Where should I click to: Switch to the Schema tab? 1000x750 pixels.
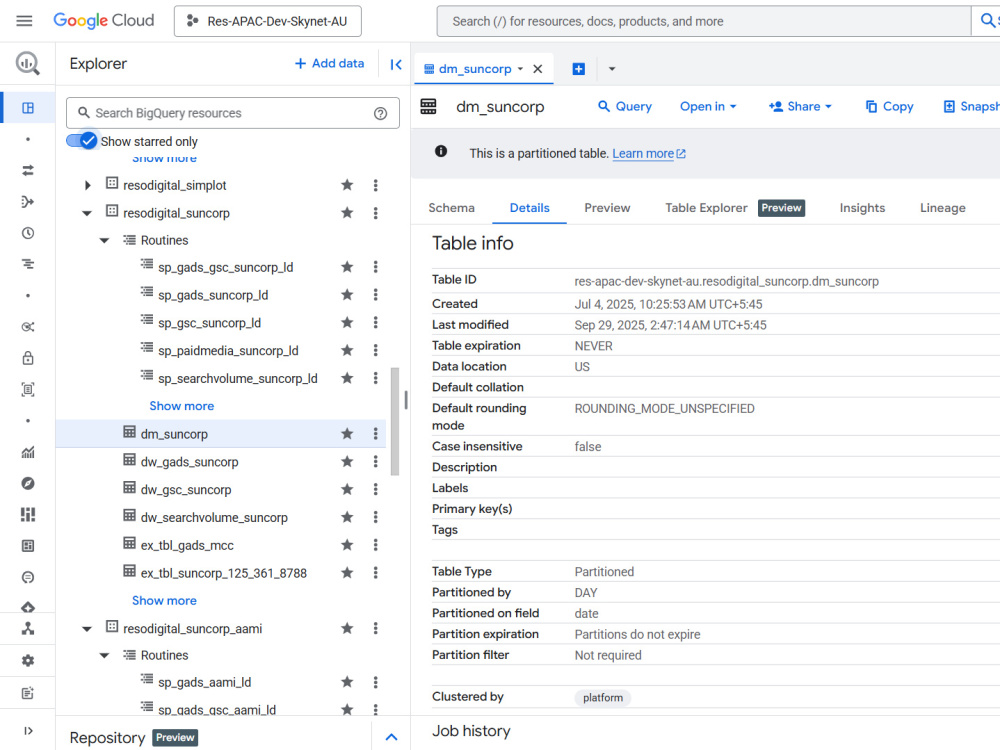coord(452,208)
